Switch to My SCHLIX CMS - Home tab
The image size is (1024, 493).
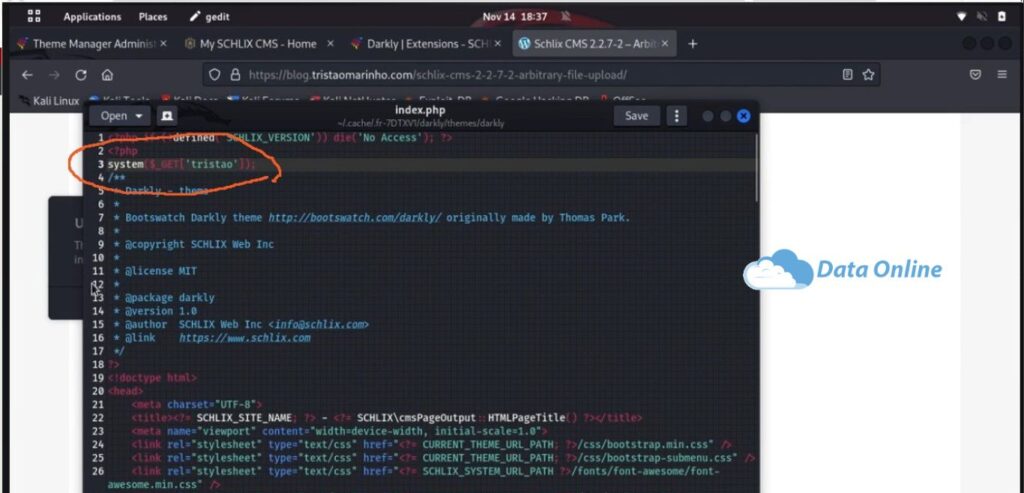pyautogui.click(x=258, y=44)
